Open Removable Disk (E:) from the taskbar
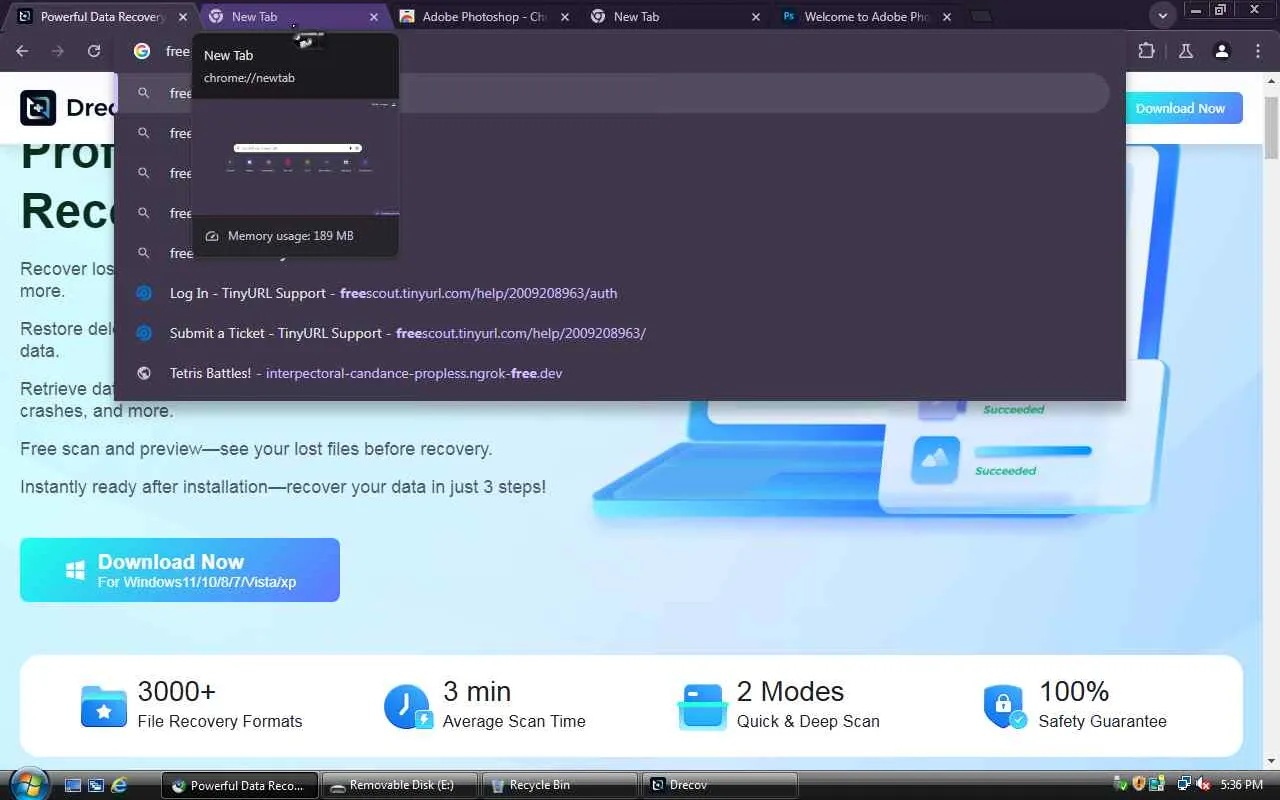Viewport: 1280px width, 800px height. pyautogui.click(x=400, y=785)
